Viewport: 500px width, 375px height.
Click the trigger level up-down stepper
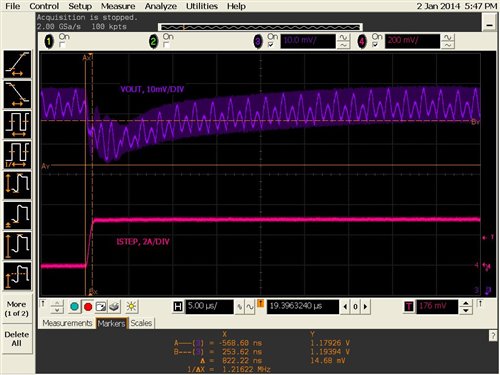point(466,307)
